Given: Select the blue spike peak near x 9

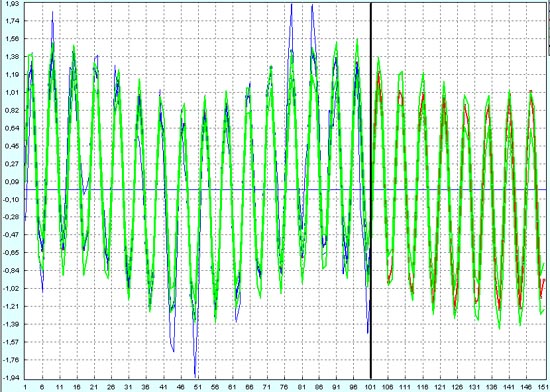Looking at the screenshot, I should tap(53, 13).
